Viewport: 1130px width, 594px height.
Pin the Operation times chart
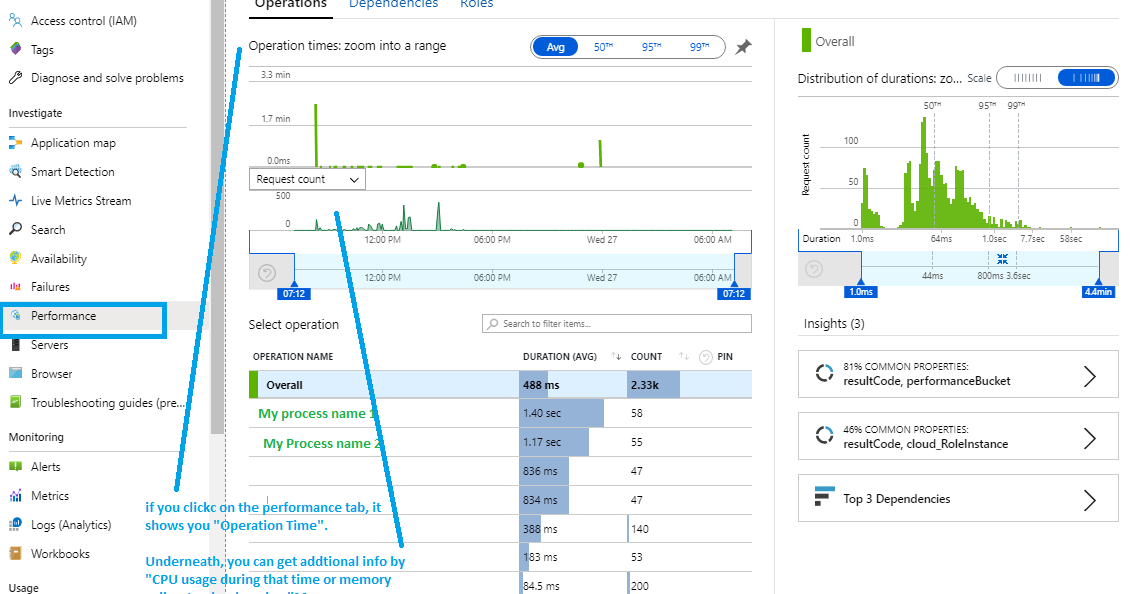point(742,46)
